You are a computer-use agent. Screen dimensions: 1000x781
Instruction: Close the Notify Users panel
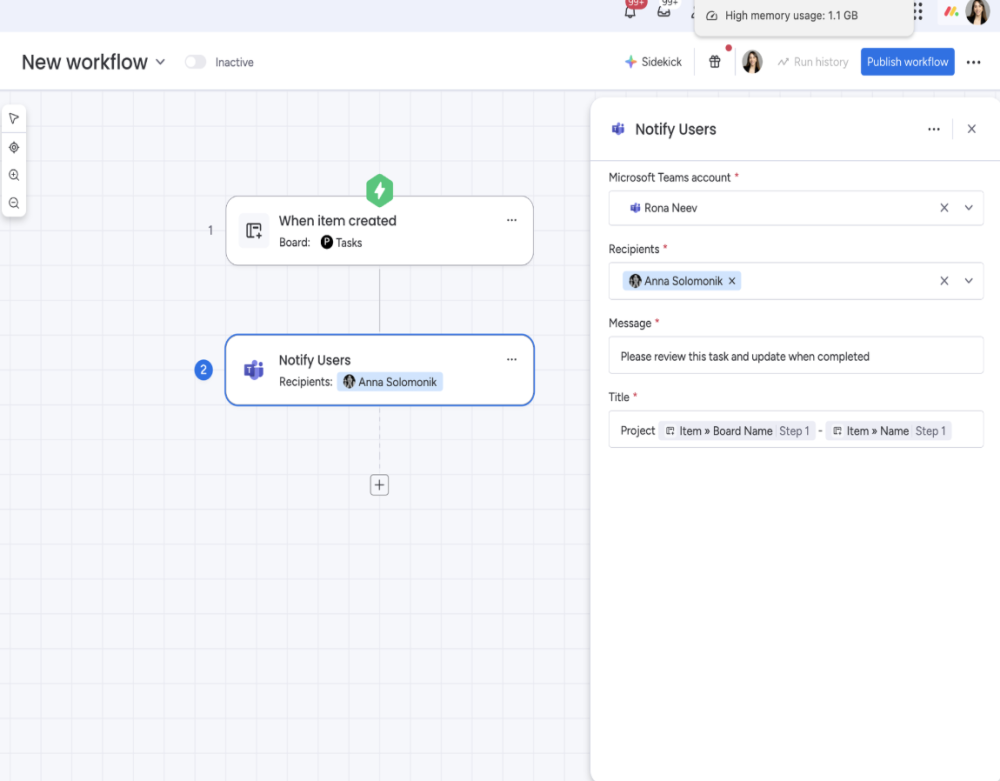[x=971, y=129]
